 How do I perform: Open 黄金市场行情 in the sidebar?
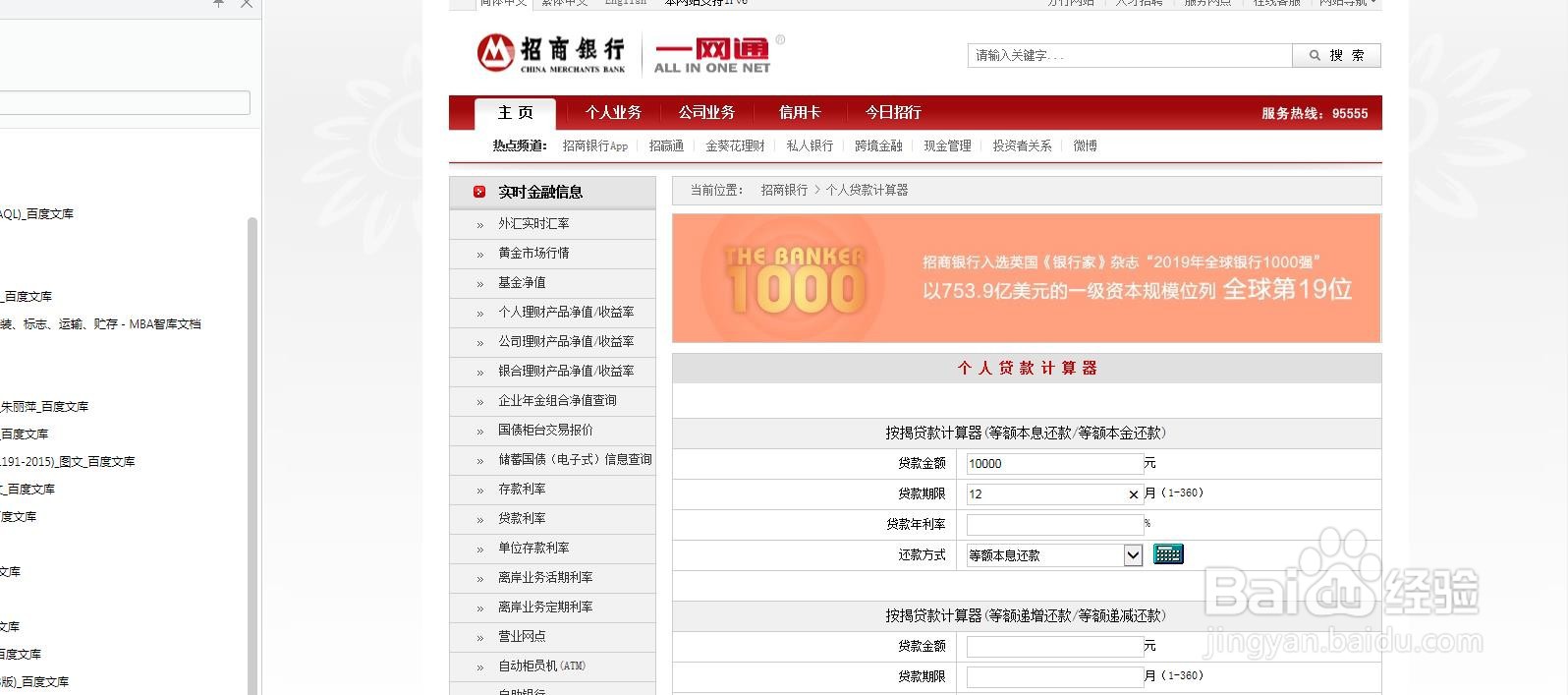click(x=533, y=254)
